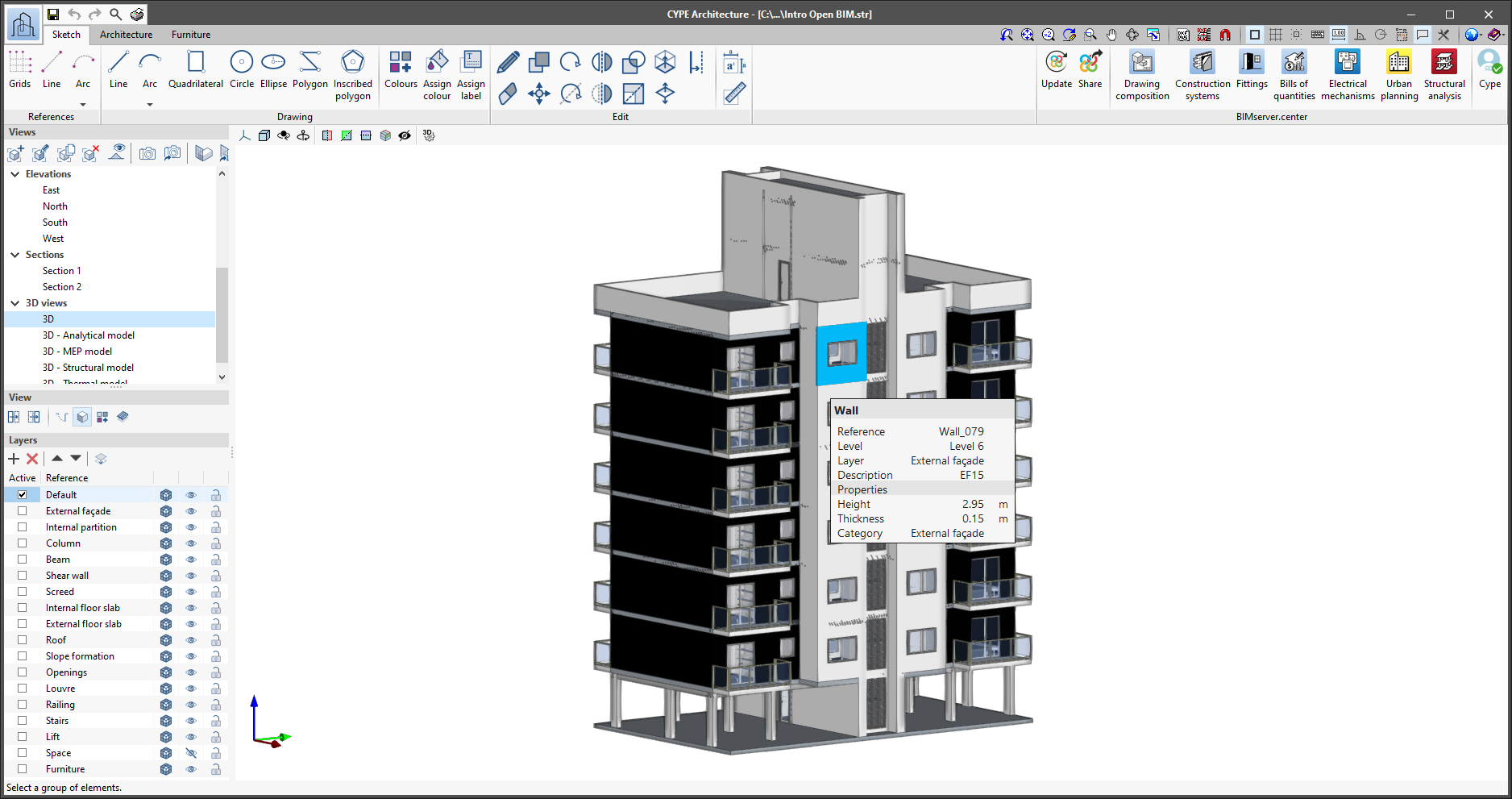Switch to the Furniture tab

191,35
